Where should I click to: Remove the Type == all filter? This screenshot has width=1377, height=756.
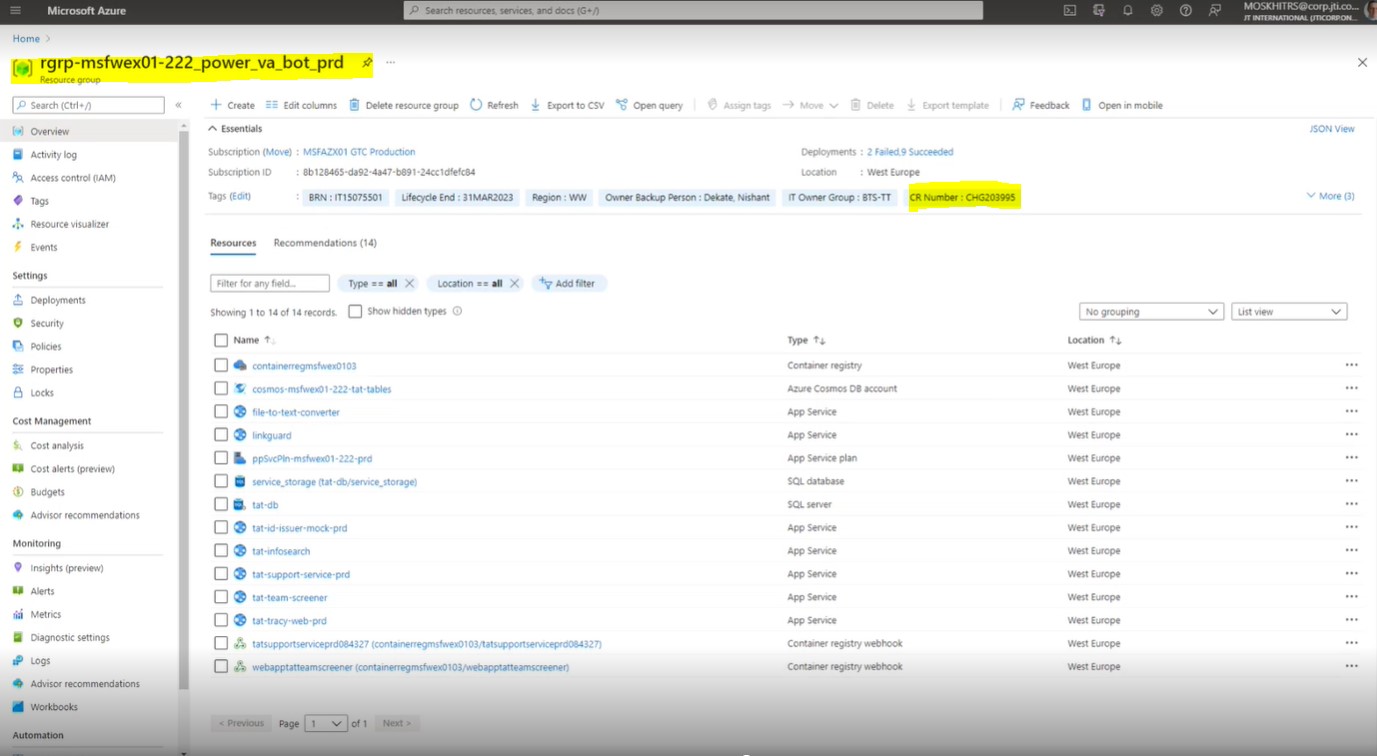[x=409, y=284]
